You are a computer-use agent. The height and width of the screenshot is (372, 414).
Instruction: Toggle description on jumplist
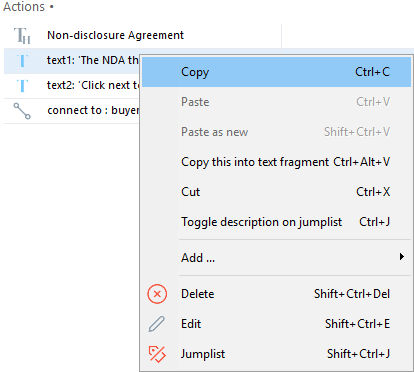276,222
